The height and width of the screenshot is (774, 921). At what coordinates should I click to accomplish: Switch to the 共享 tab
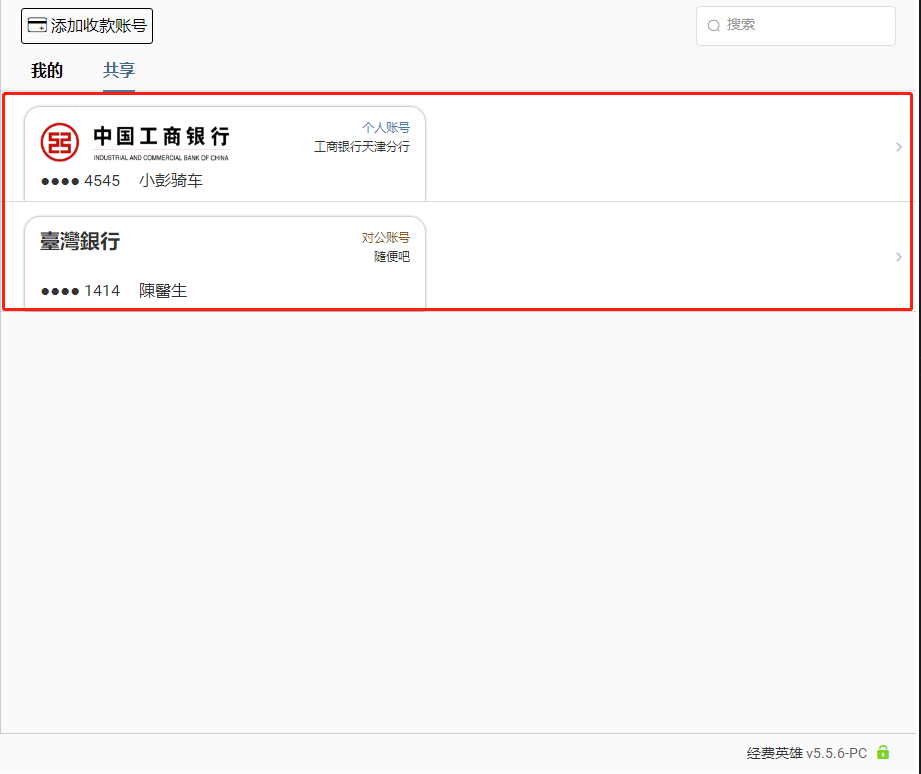coord(119,70)
